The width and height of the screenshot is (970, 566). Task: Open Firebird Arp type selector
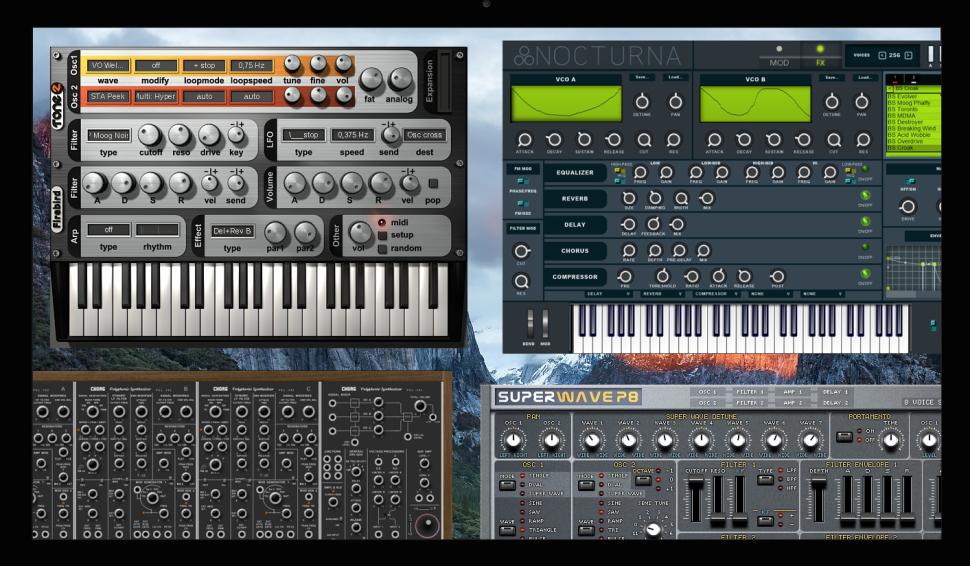(108, 229)
